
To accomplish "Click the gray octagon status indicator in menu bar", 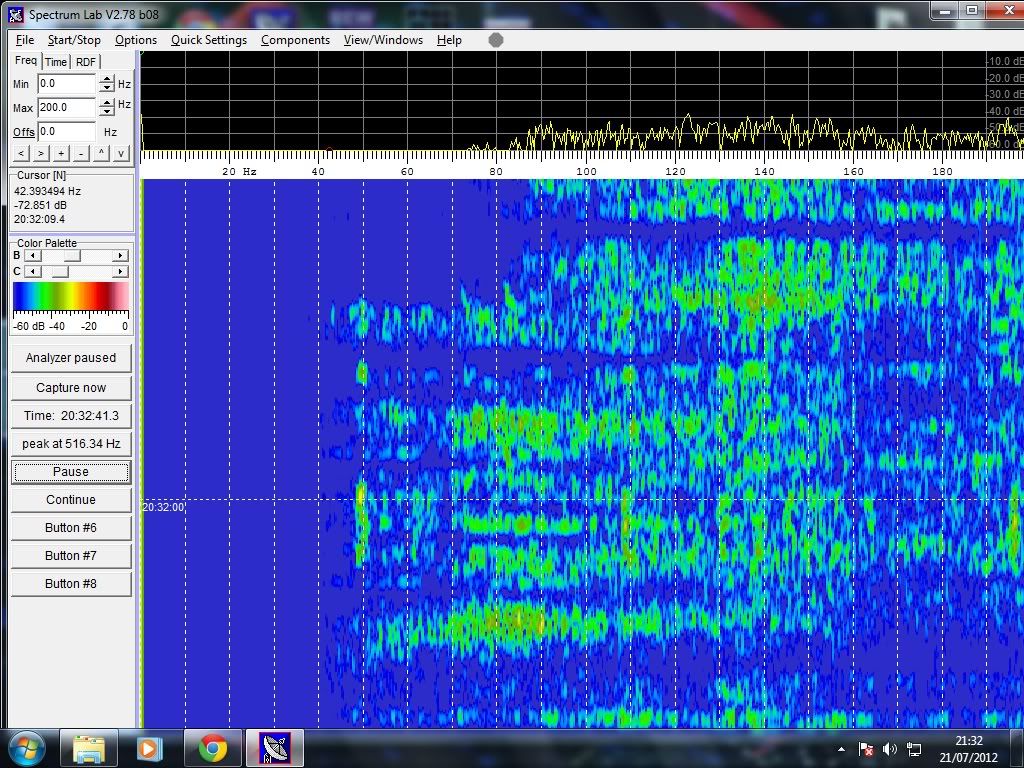I will (496, 40).
